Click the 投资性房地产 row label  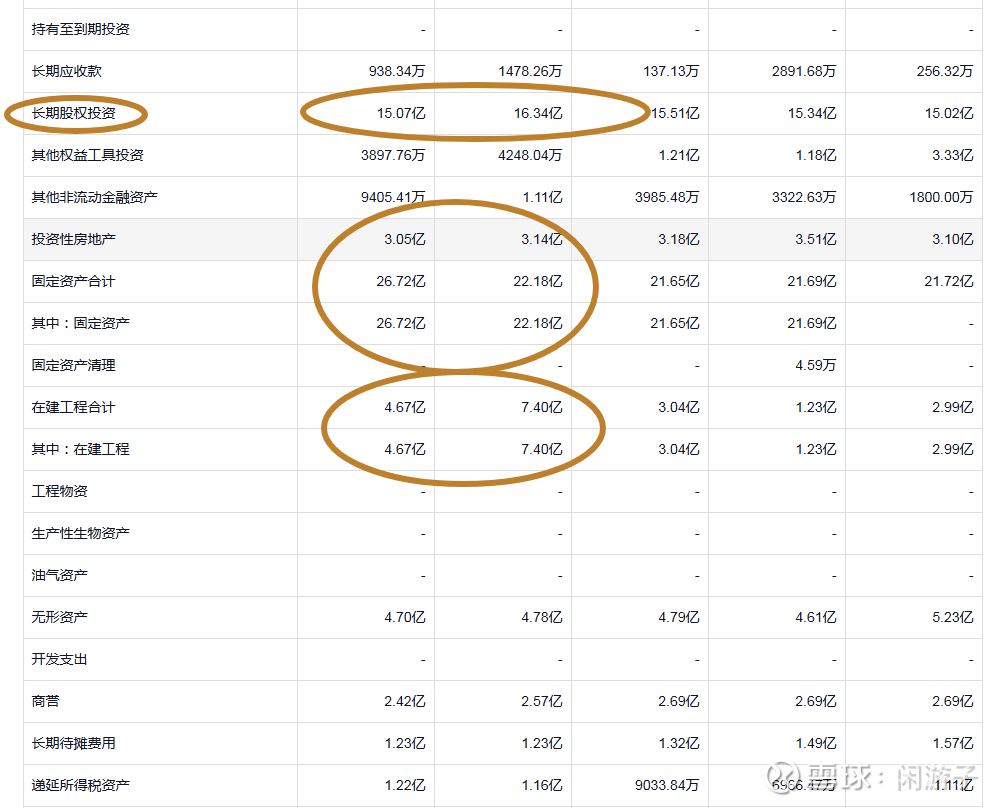pyautogui.click(x=74, y=240)
